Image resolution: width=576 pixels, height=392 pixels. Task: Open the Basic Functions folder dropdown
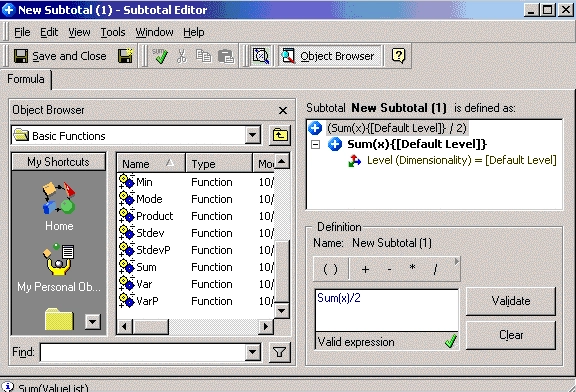pyautogui.click(x=253, y=135)
